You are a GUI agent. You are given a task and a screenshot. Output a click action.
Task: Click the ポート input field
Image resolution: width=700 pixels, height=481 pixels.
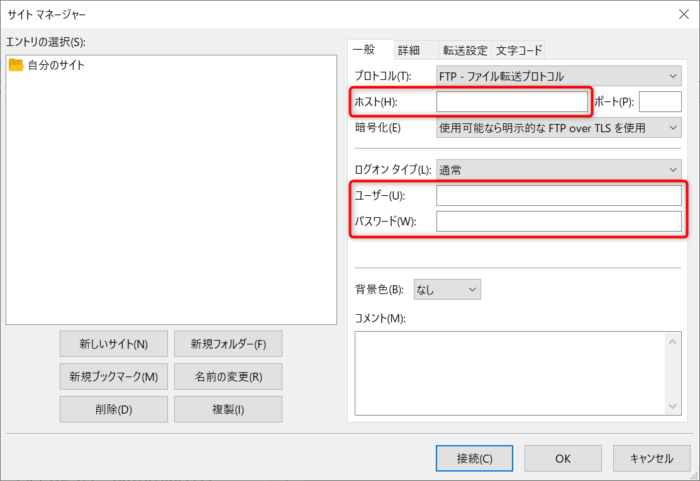coord(659,101)
